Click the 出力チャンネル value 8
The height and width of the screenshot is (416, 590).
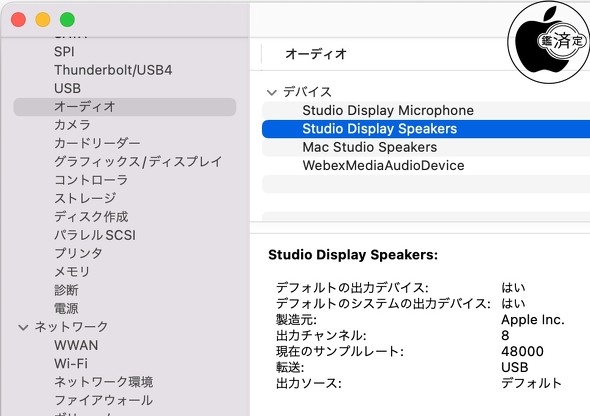[505, 336]
